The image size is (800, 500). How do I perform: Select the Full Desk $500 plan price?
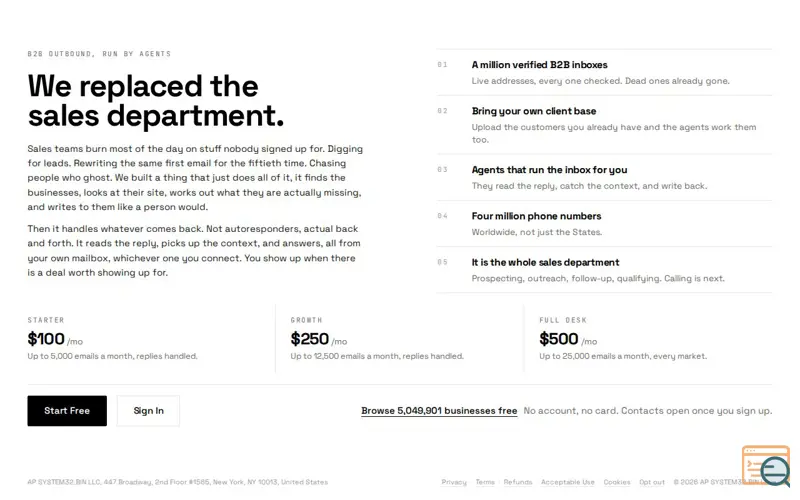[558, 339]
